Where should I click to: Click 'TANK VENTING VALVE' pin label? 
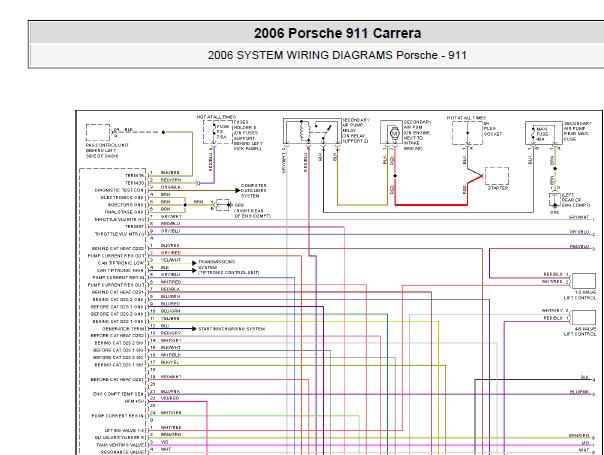pos(120,445)
